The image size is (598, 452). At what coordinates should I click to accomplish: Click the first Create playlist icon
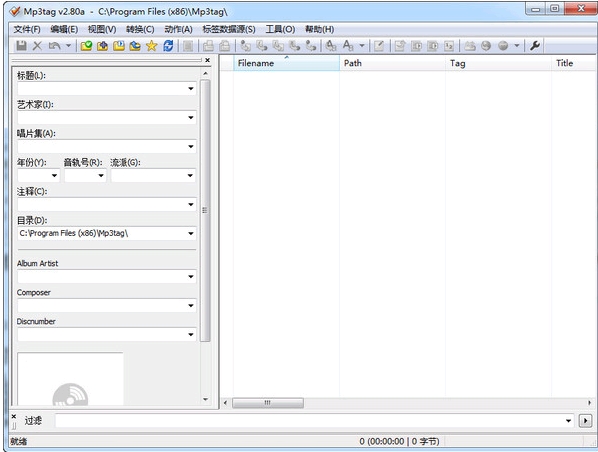pyautogui.click(x=416, y=46)
